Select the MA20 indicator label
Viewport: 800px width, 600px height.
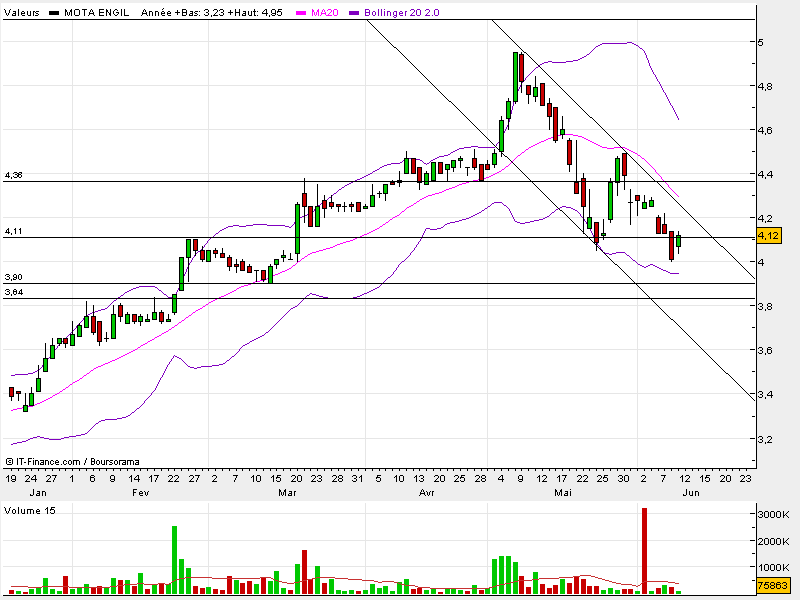click(x=324, y=13)
